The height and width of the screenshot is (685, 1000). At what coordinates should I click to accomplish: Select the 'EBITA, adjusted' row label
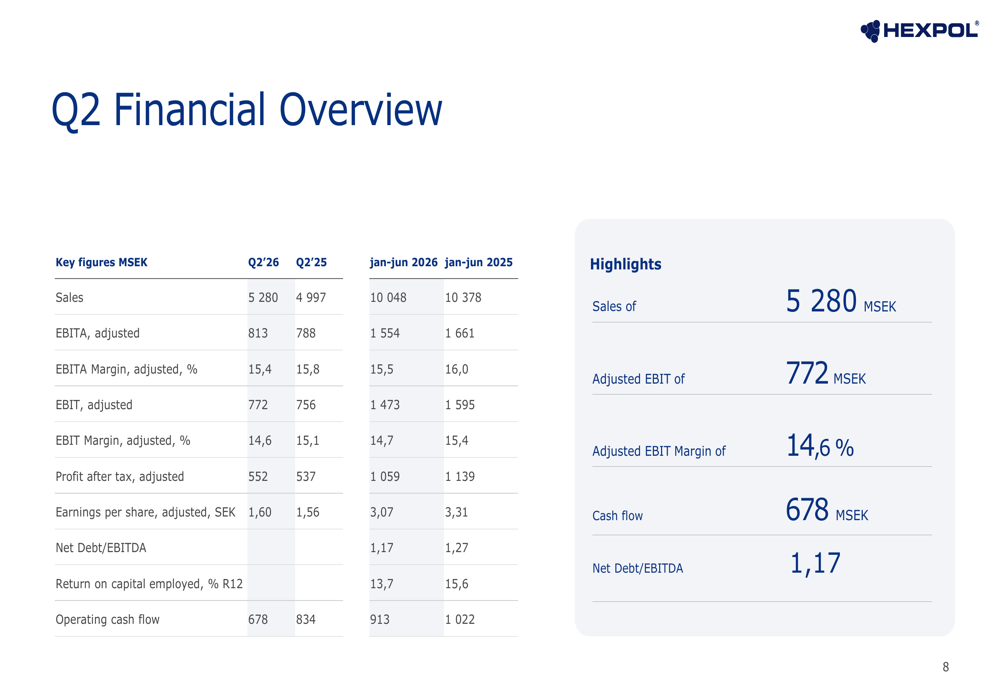(97, 333)
